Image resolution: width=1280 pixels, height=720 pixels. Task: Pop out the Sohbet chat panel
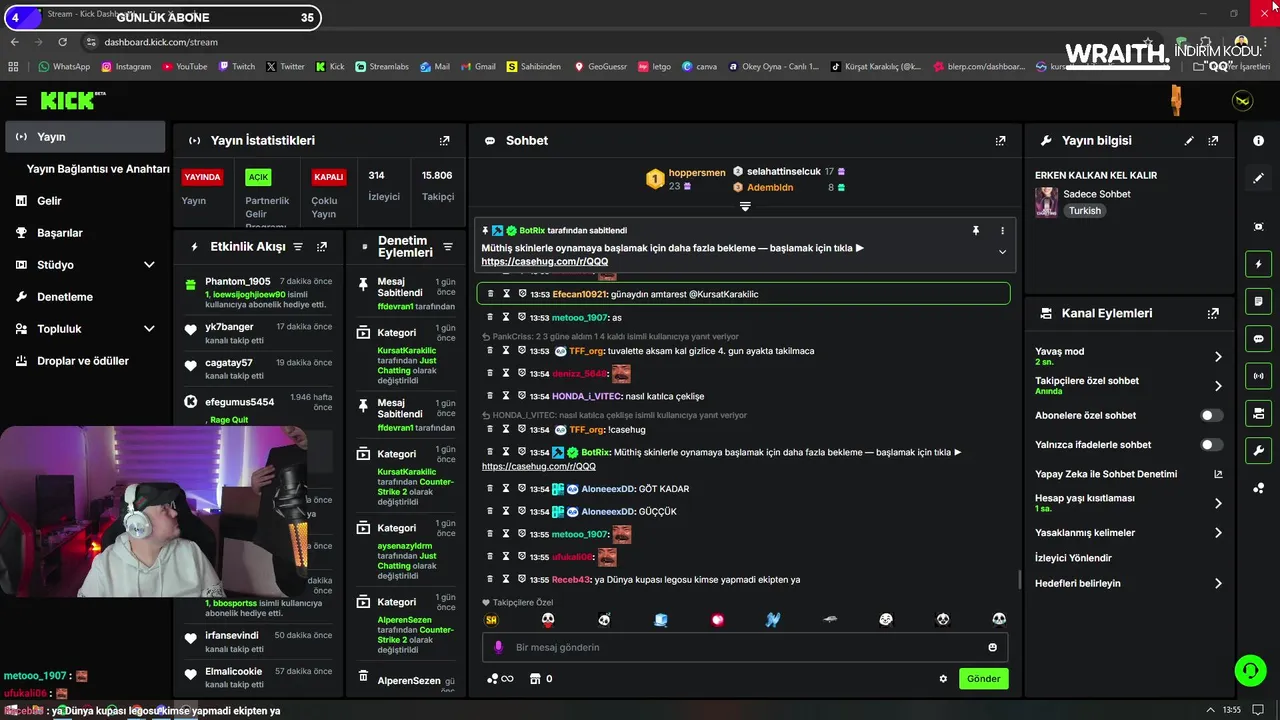pyautogui.click(x=1001, y=141)
